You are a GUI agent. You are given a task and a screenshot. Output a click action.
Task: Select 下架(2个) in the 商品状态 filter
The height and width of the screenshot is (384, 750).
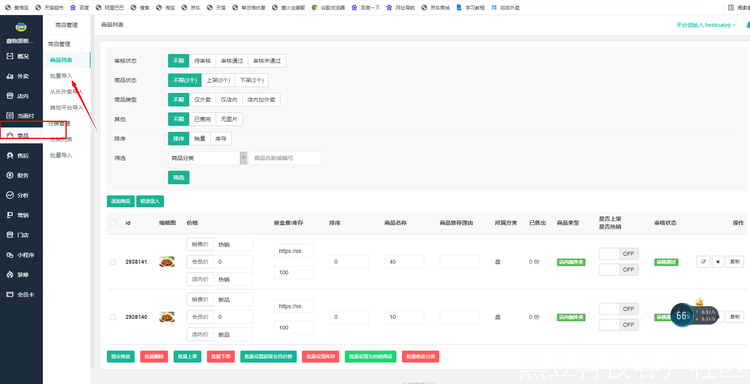pos(252,80)
